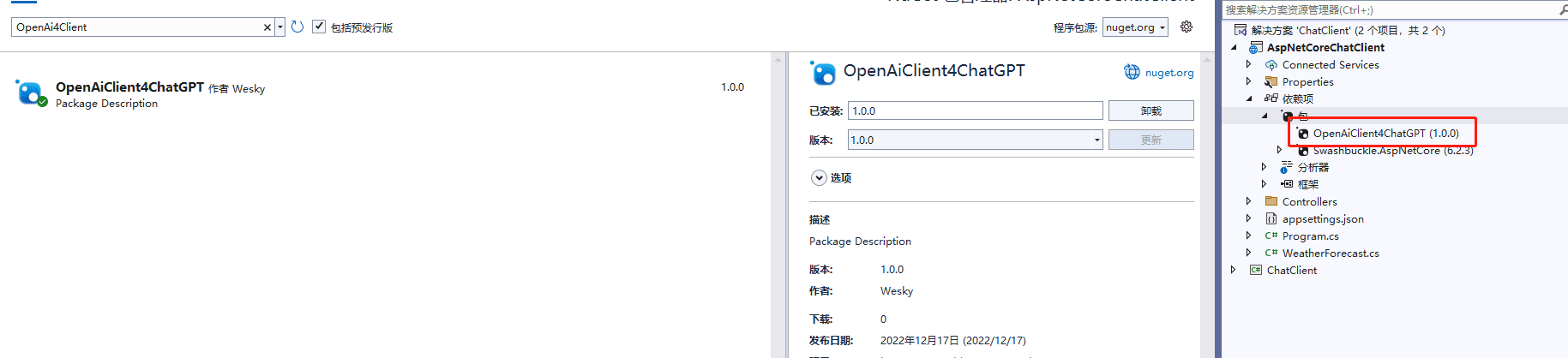Click the refresh icon beside the search box
The height and width of the screenshot is (358, 1568).
tap(297, 27)
